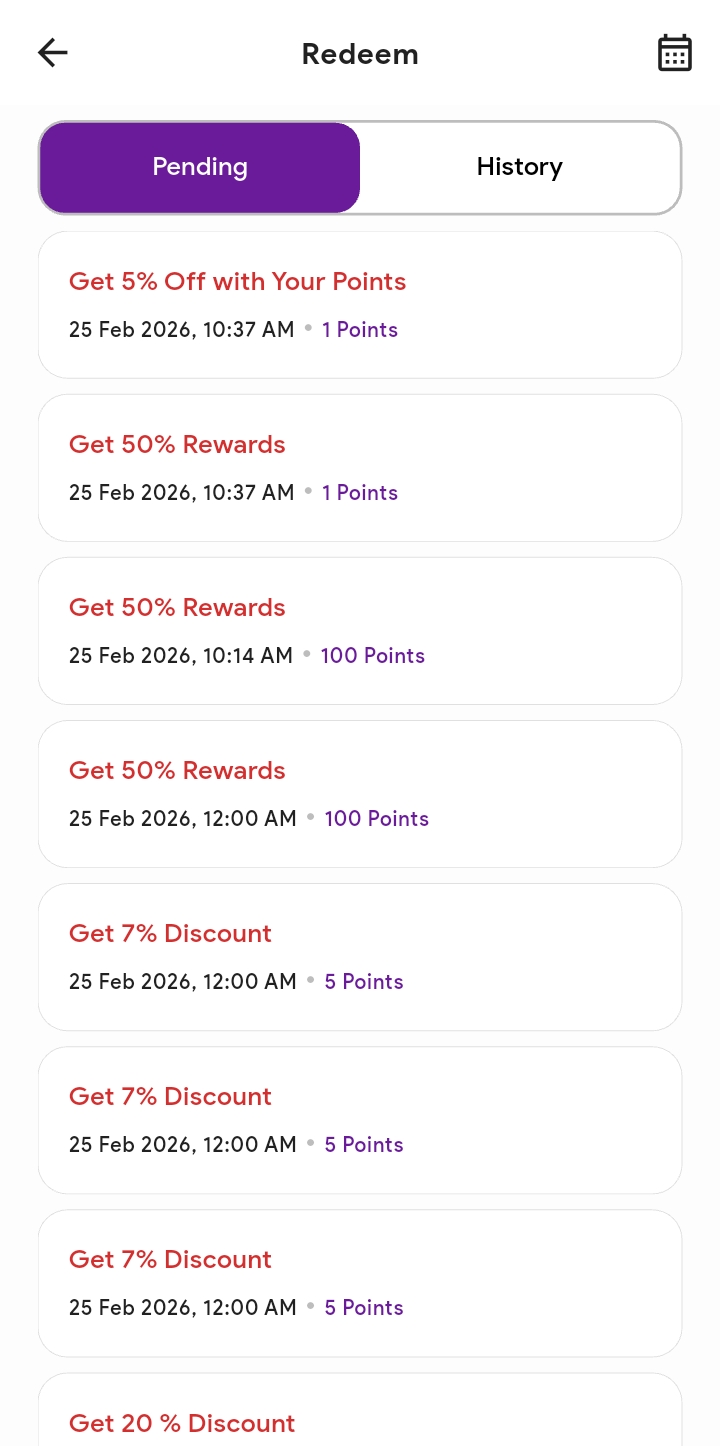The width and height of the screenshot is (720, 1446).
Task: Click the Get 20 % Discount title
Action: [182, 1423]
